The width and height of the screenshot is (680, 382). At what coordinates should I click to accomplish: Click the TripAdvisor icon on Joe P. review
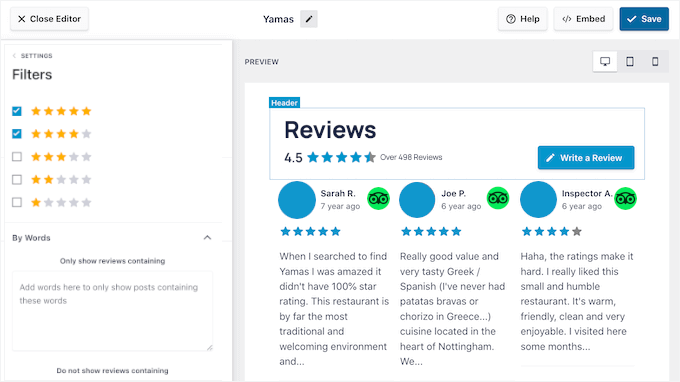pyautogui.click(x=498, y=198)
